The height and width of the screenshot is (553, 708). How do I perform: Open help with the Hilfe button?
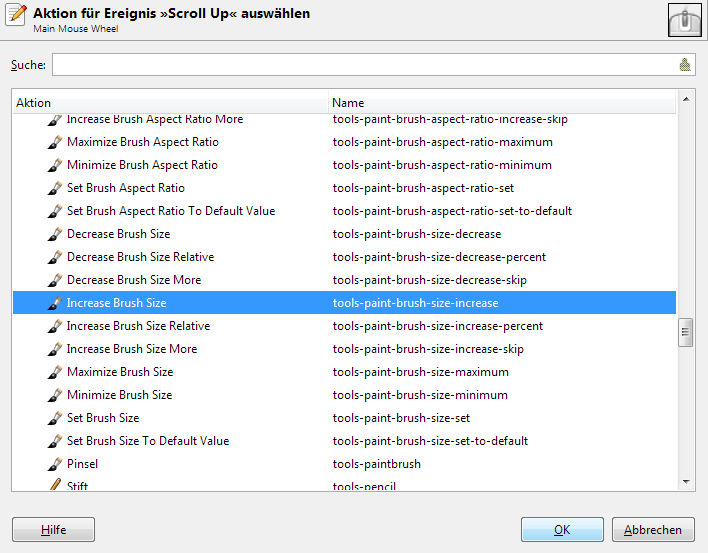click(53, 530)
